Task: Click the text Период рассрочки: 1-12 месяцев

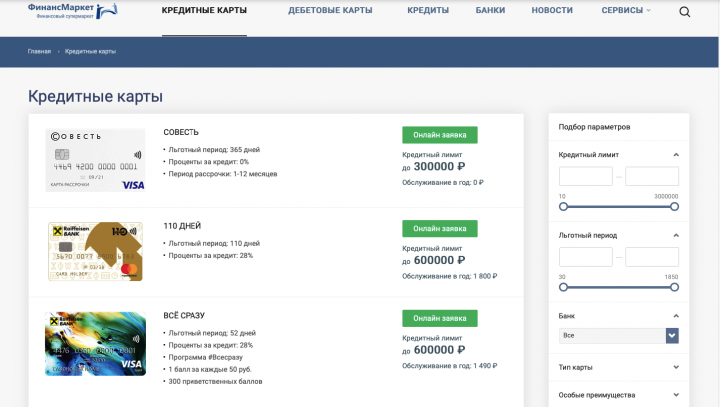Action: 223,174
